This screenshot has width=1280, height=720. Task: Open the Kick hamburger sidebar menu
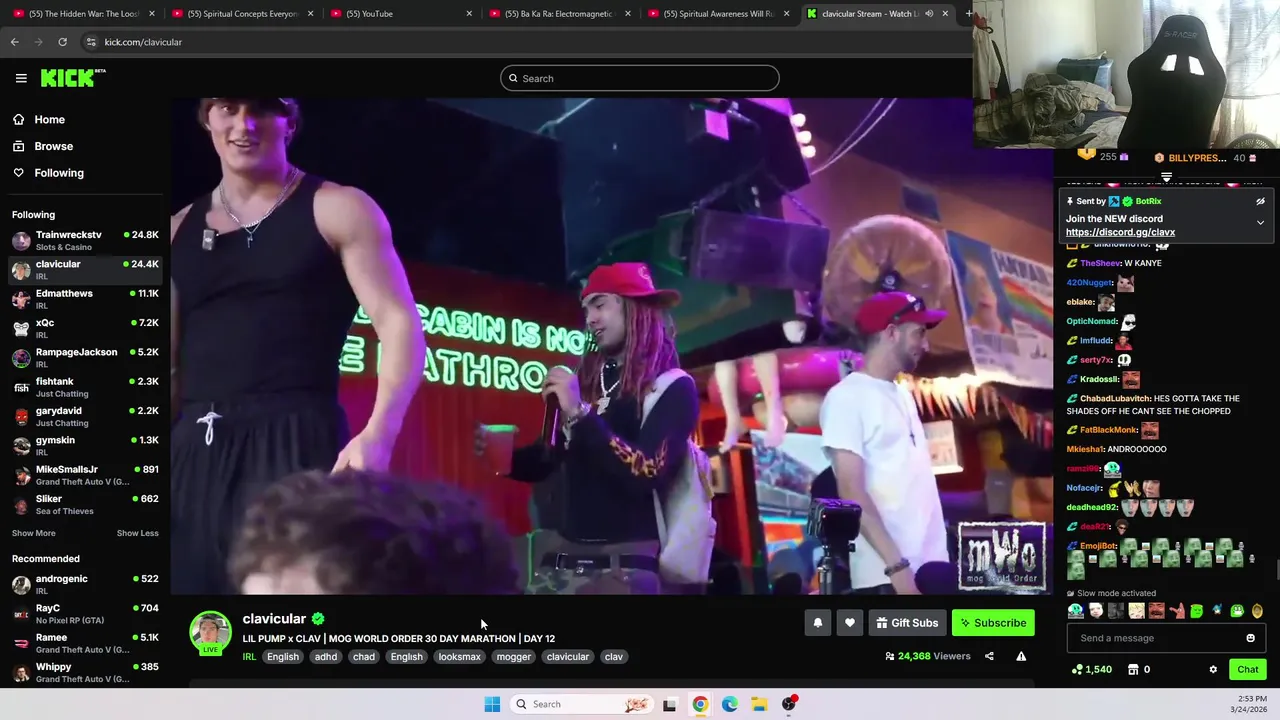[x=21, y=78]
